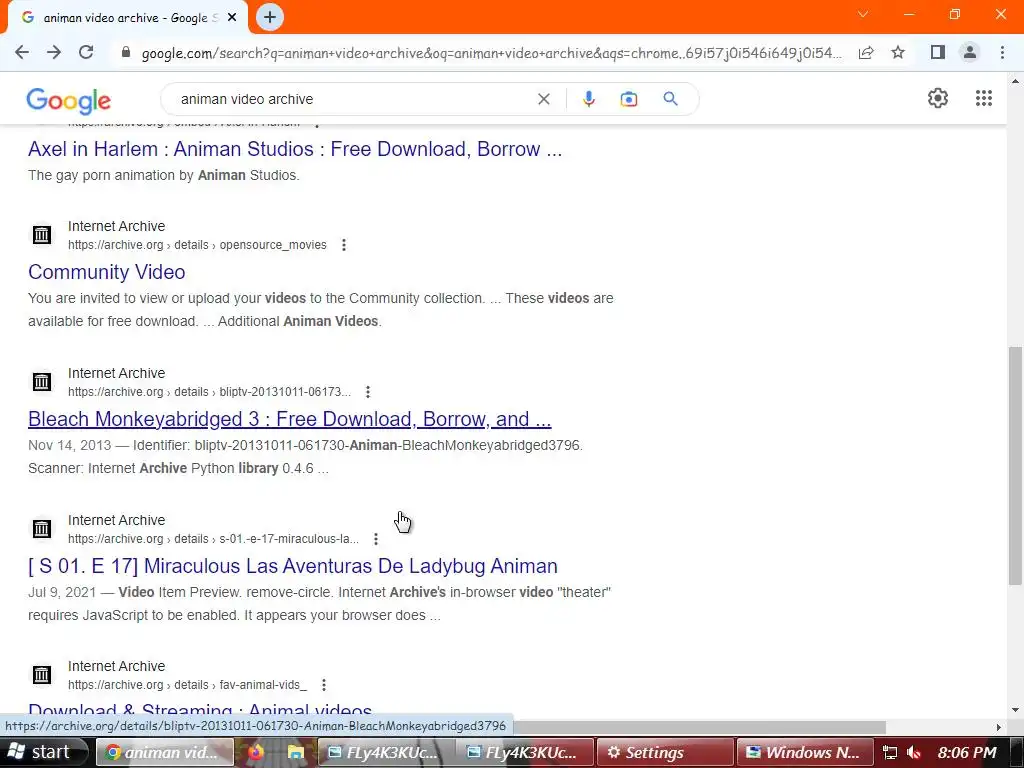Go to the Google home logo
The width and height of the screenshot is (1024, 768).
point(69,101)
